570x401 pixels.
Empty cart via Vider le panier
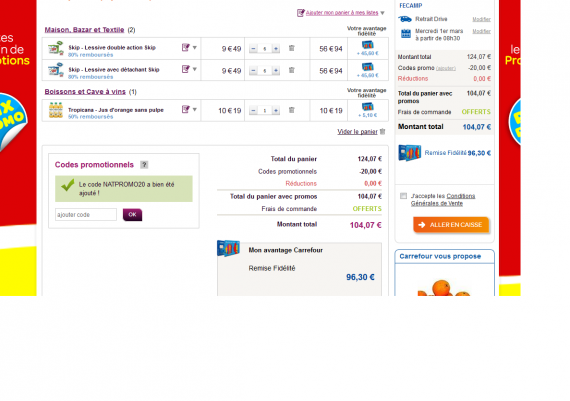coord(357,132)
